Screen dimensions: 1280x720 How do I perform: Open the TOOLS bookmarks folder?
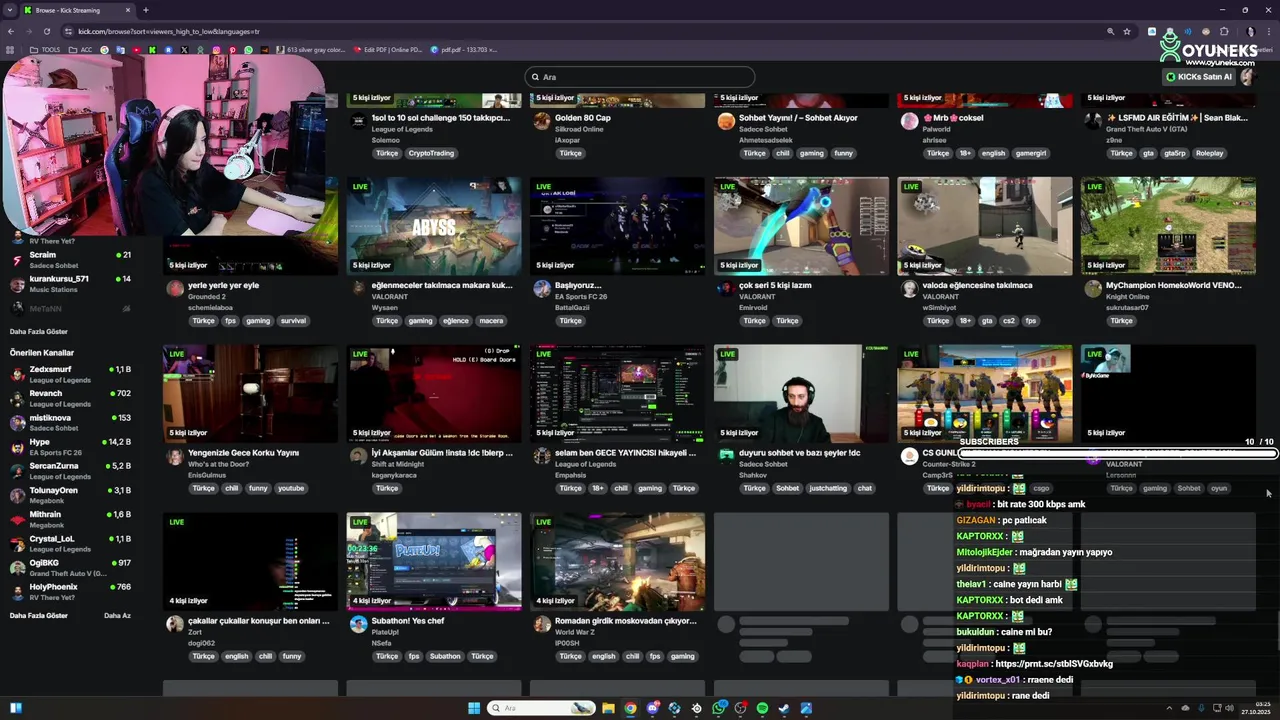coord(45,49)
